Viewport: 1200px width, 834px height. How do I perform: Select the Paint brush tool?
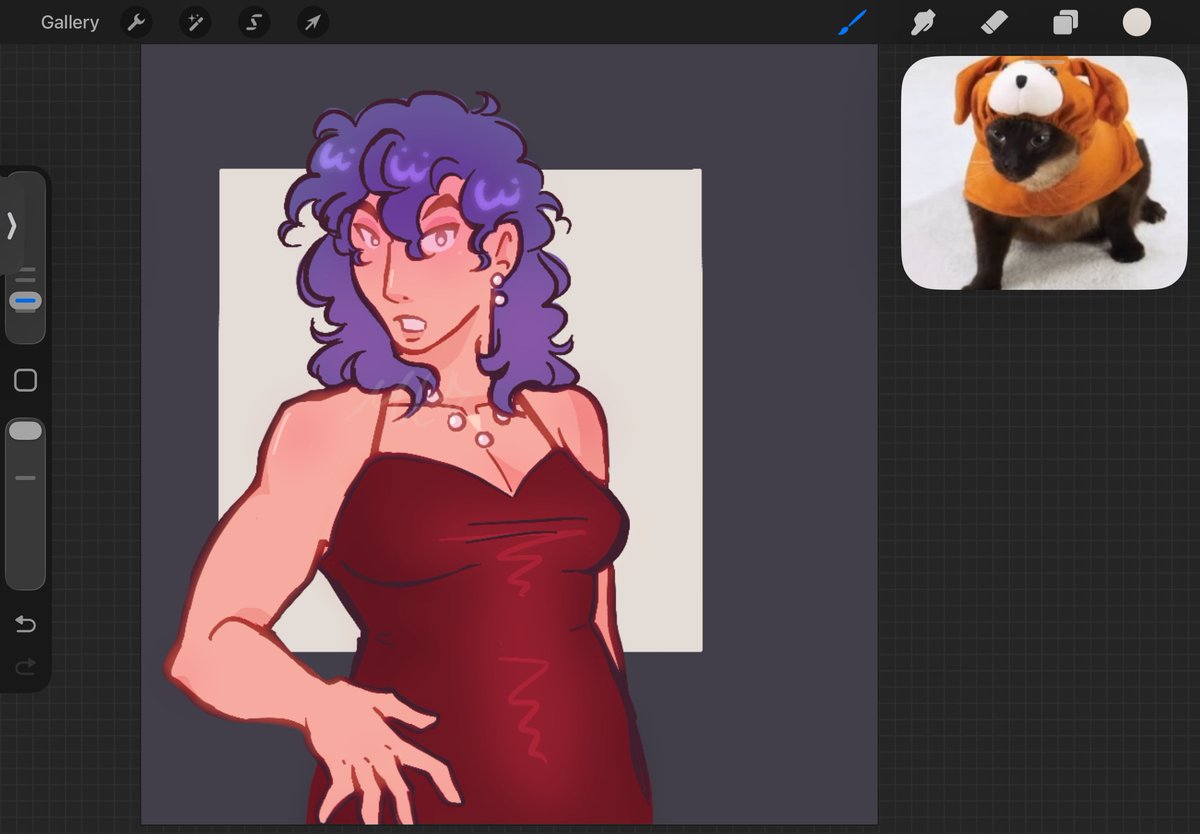pyautogui.click(x=851, y=22)
